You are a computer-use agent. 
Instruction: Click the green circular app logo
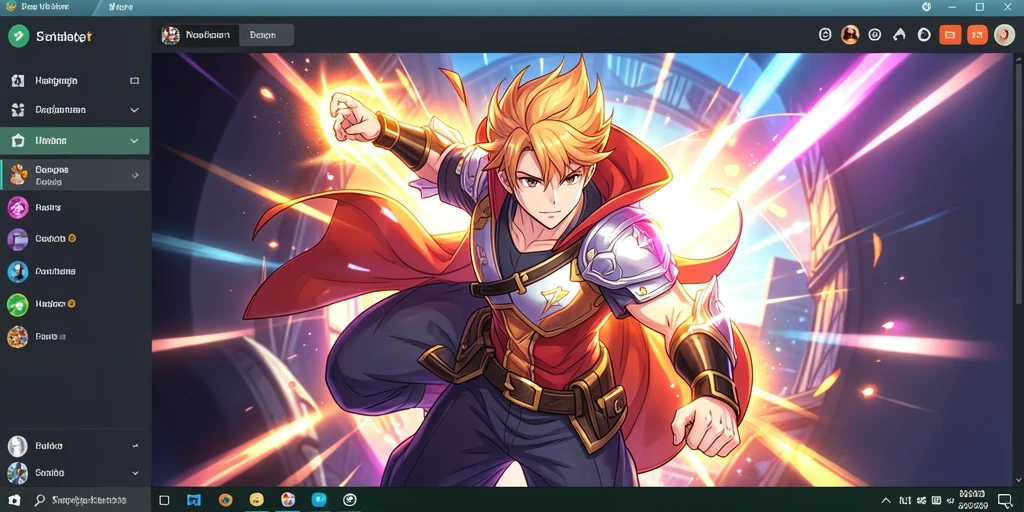point(18,35)
